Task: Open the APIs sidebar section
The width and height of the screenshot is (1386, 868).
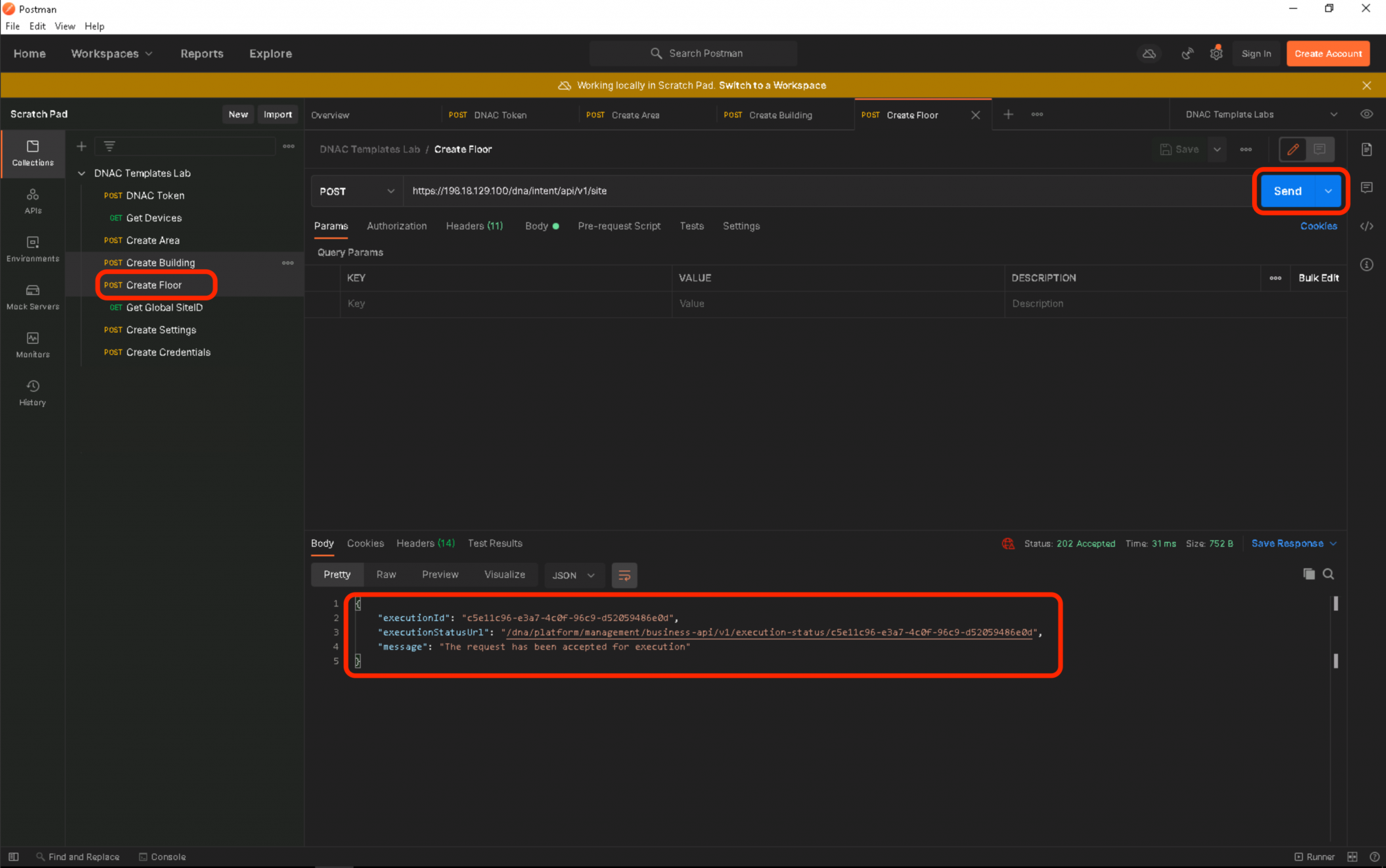Action: coord(32,201)
